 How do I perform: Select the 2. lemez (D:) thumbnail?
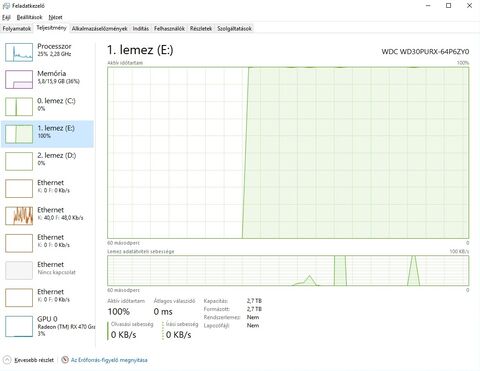click(x=19, y=161)
